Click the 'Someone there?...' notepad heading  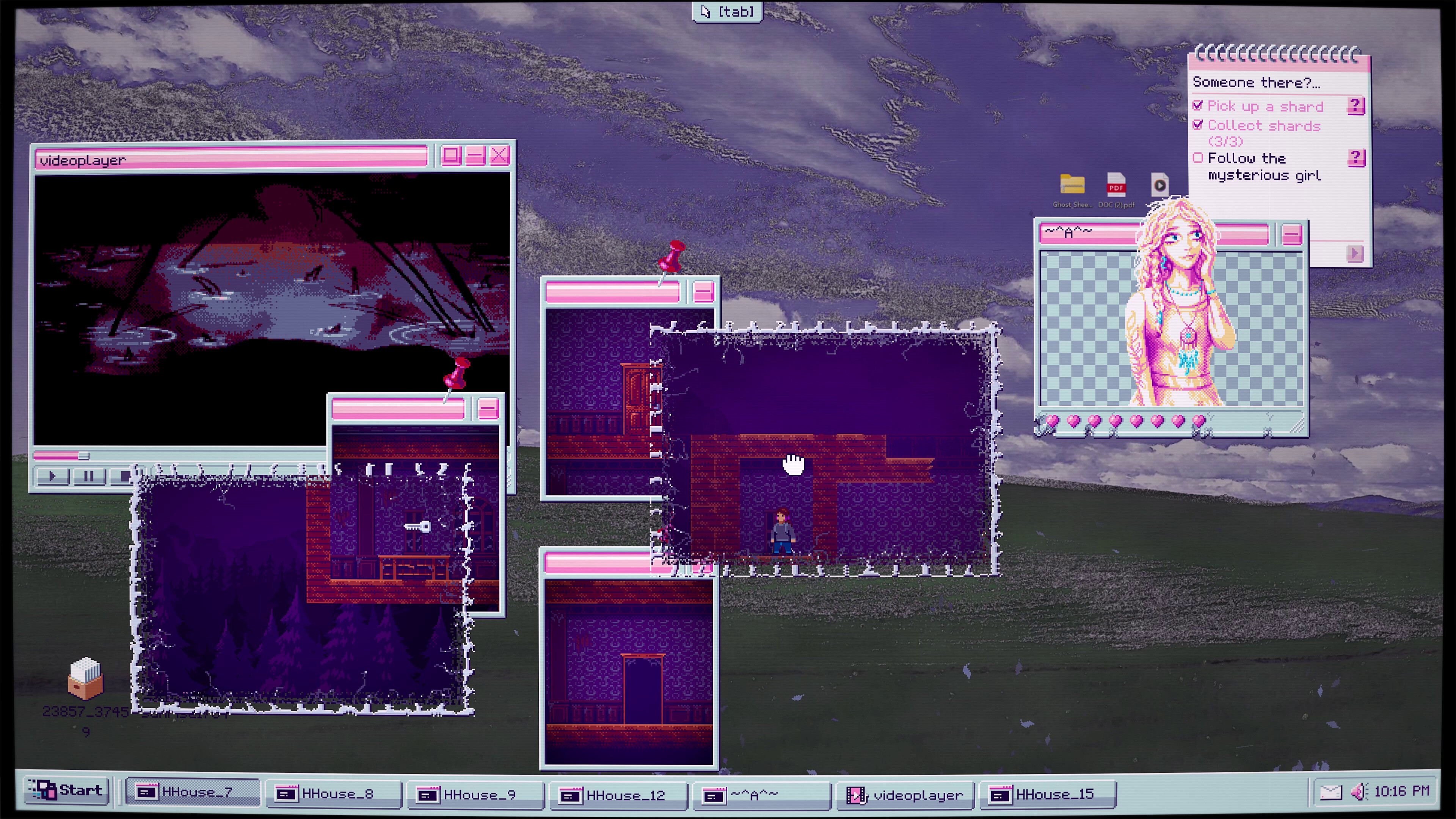1256,83
